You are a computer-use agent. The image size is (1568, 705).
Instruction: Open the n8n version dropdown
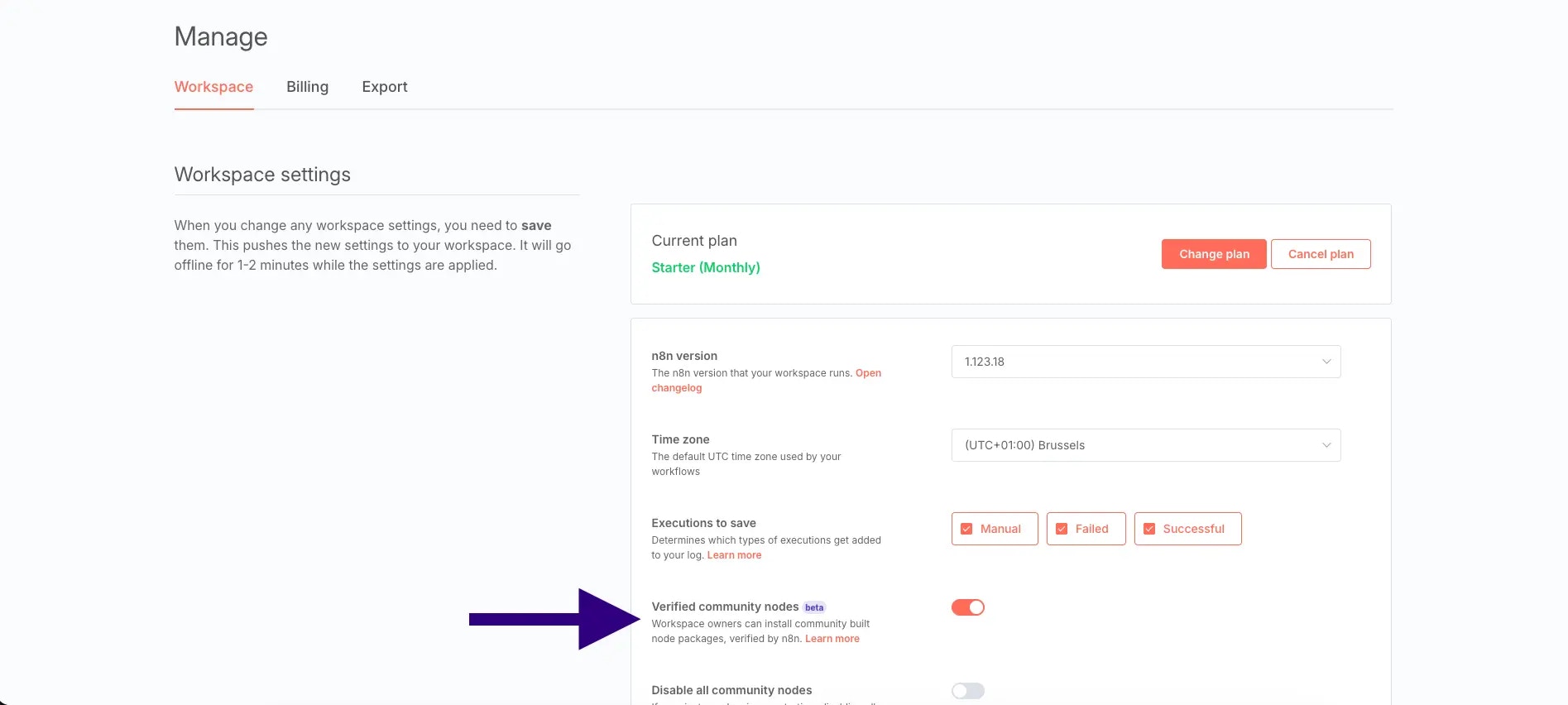point(1146,362)
